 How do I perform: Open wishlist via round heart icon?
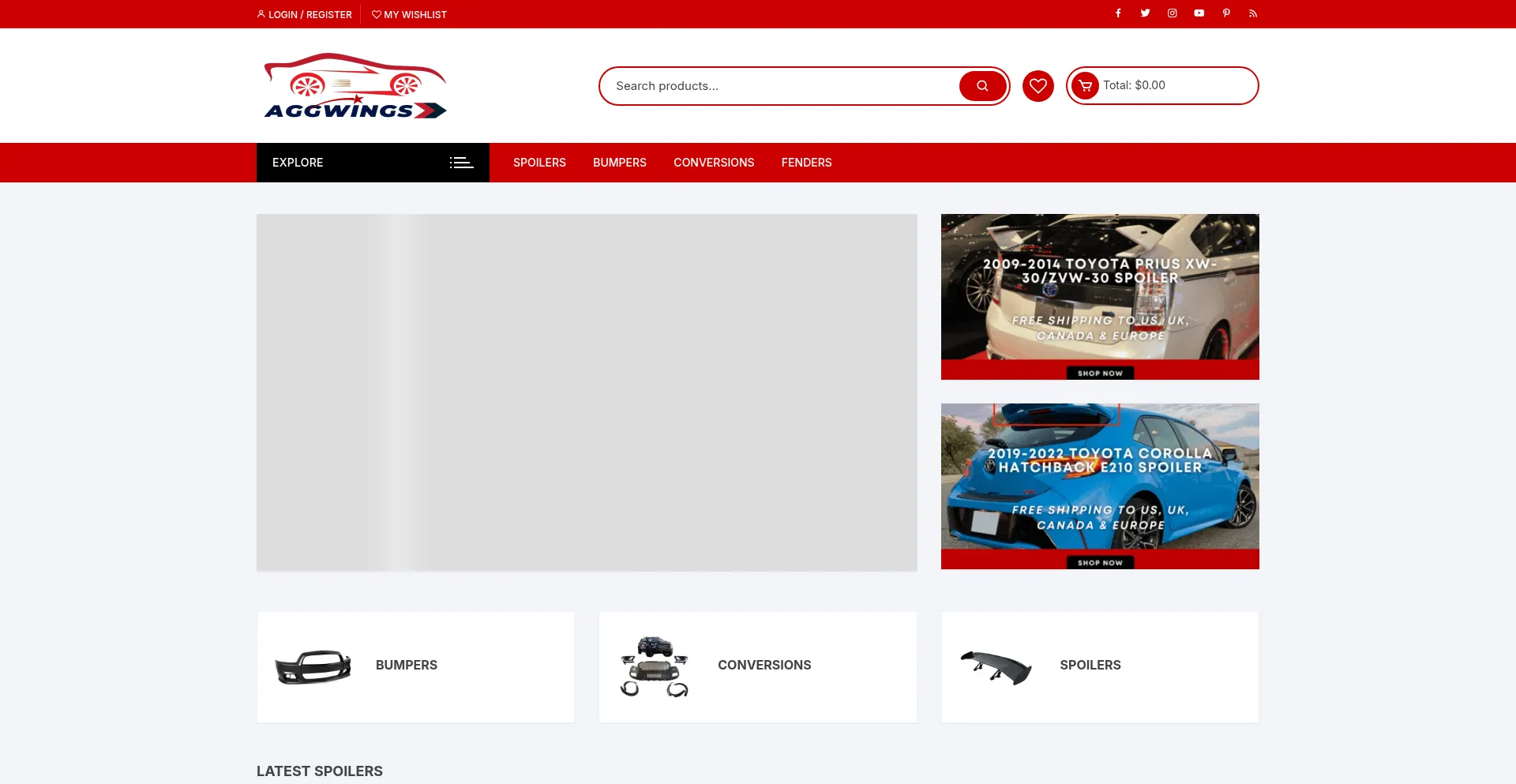1038,86
